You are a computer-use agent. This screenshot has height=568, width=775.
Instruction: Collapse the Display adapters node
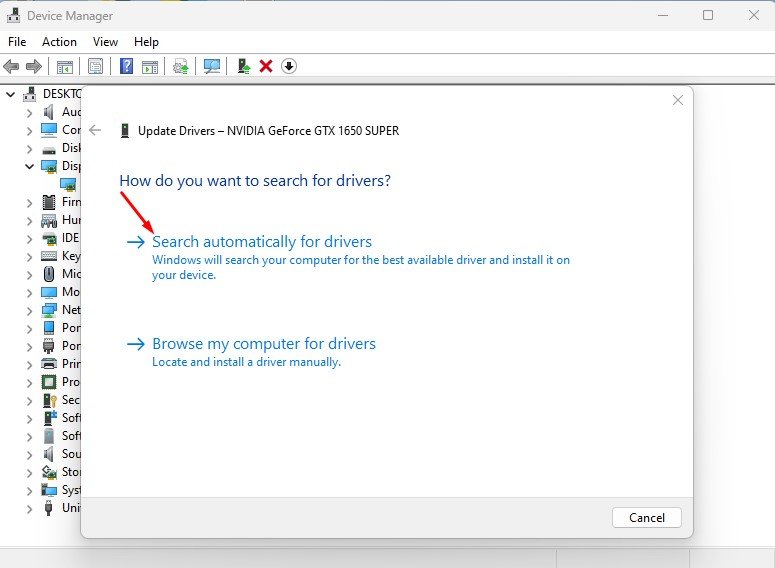(x=29, y=167)
